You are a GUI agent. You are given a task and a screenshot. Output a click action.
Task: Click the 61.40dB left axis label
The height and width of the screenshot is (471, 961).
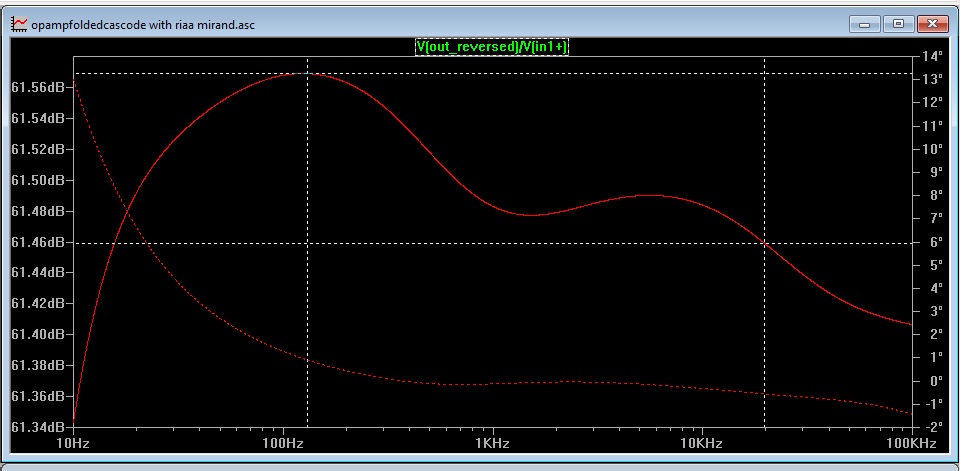(37, 334)
